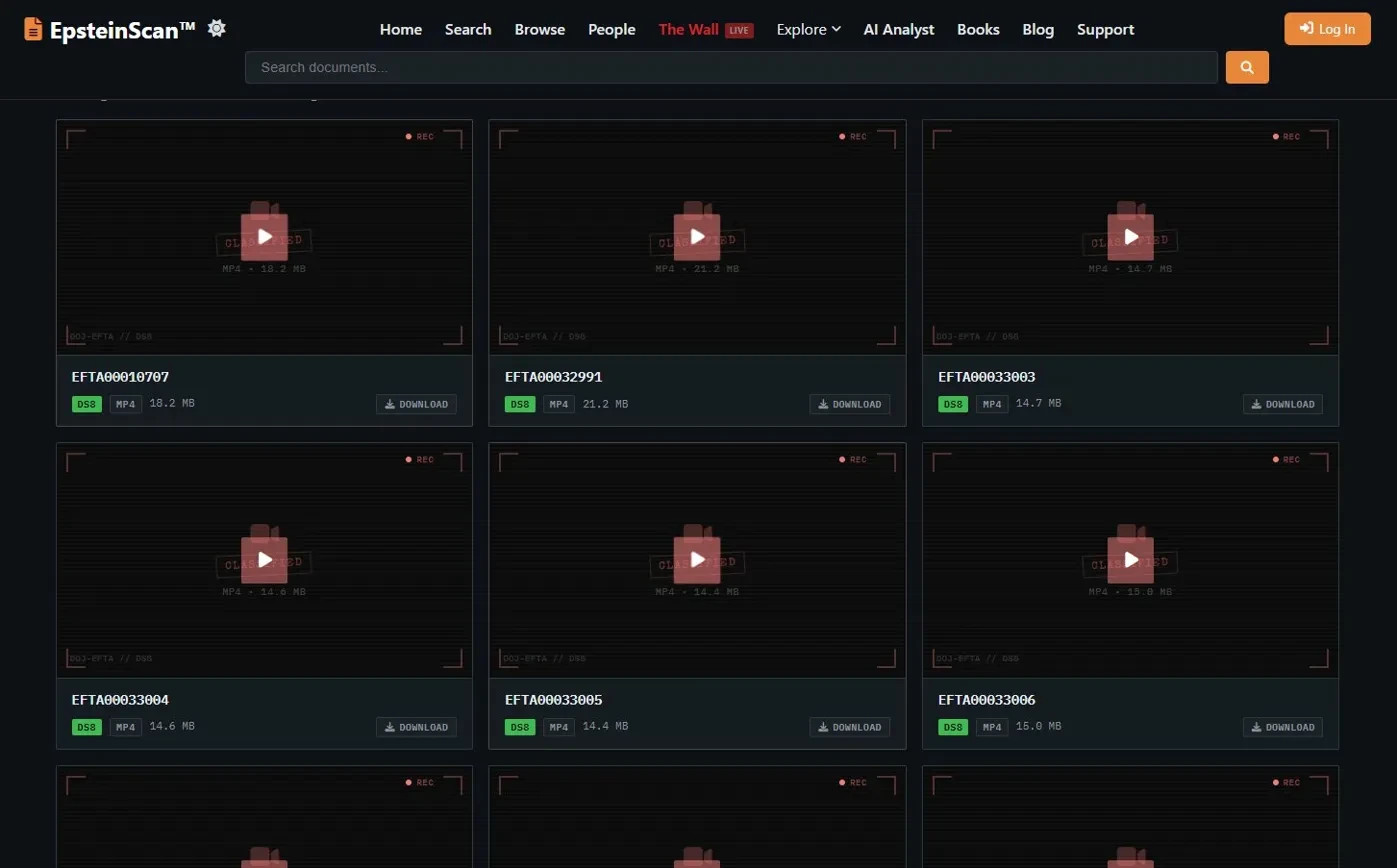The image size is (1397, 868).
Task: Start playback of EFTA00033004
Action: (264, 560)
